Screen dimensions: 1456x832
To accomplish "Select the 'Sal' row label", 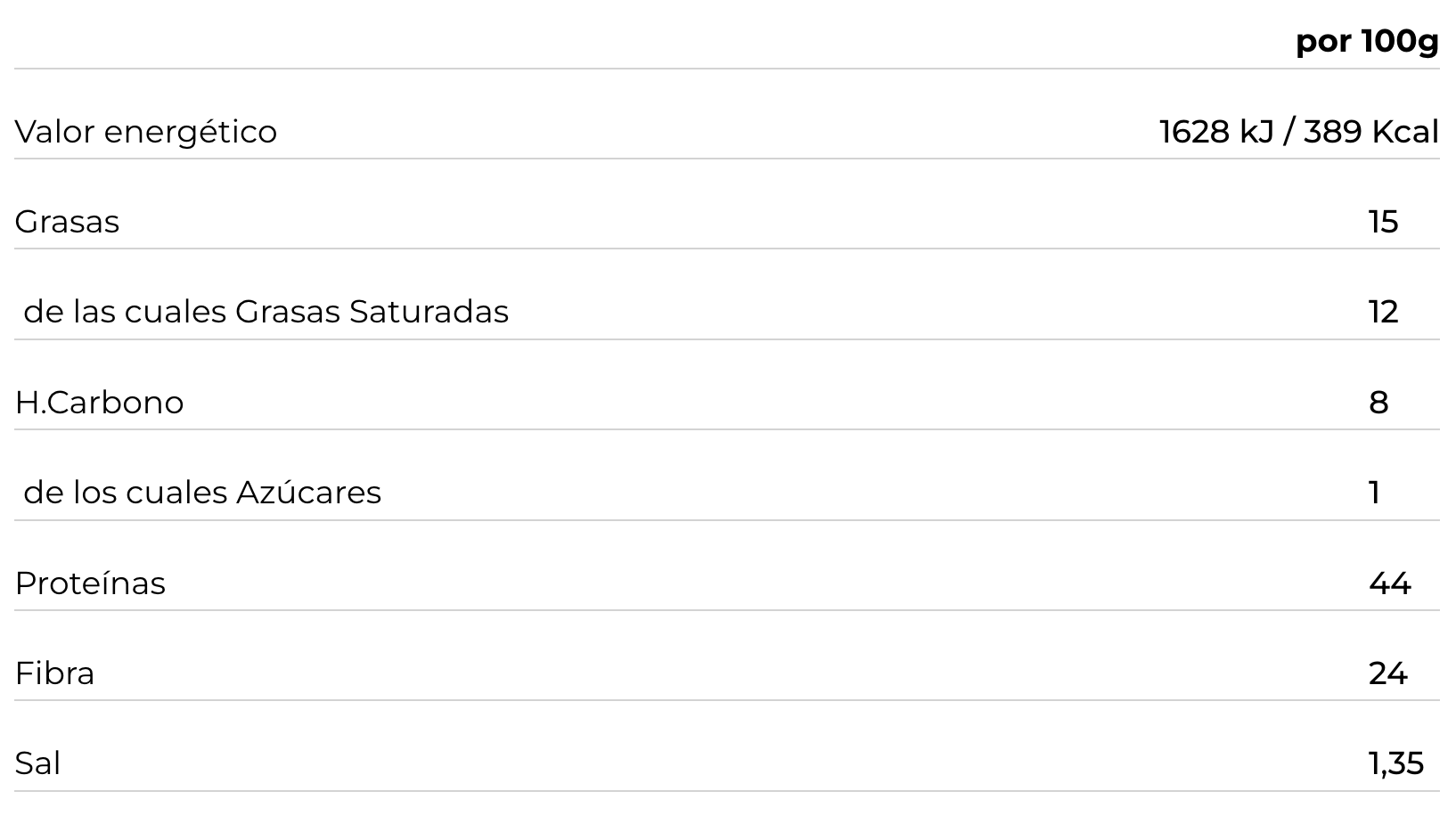I will (x=37, y=763).
